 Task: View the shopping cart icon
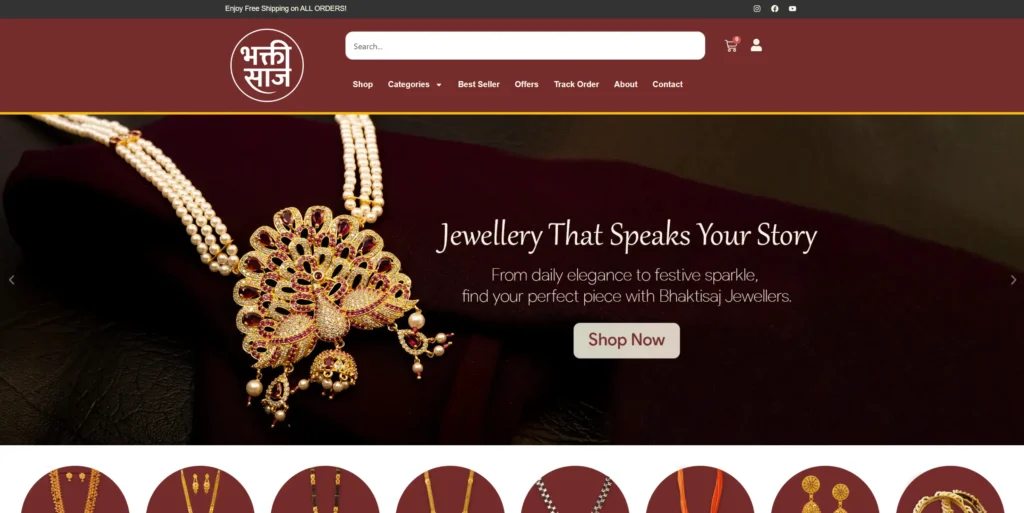[731, 45]
